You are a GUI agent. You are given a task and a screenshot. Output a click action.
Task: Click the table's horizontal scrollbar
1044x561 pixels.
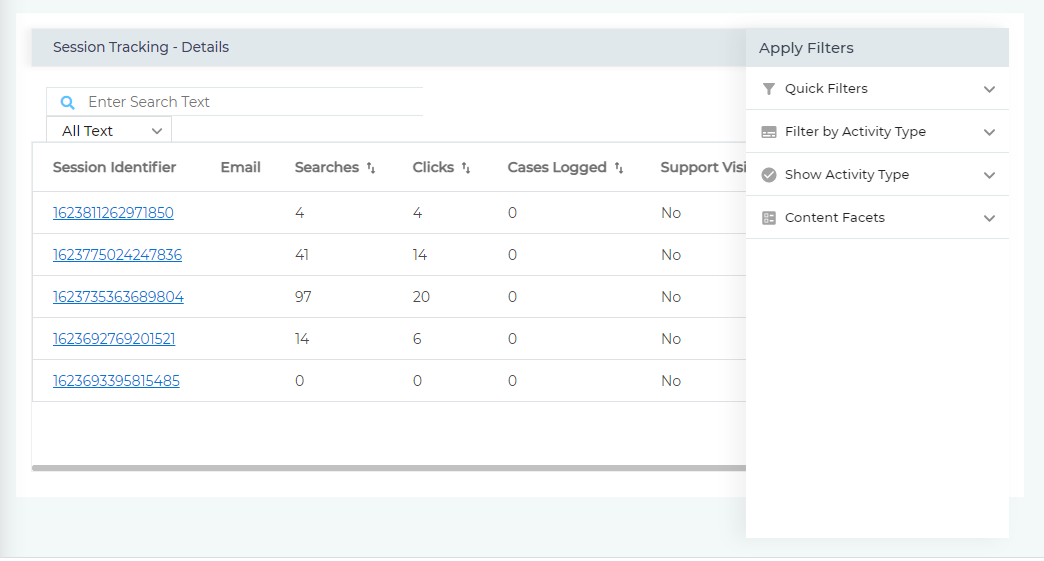coord(388,467)
